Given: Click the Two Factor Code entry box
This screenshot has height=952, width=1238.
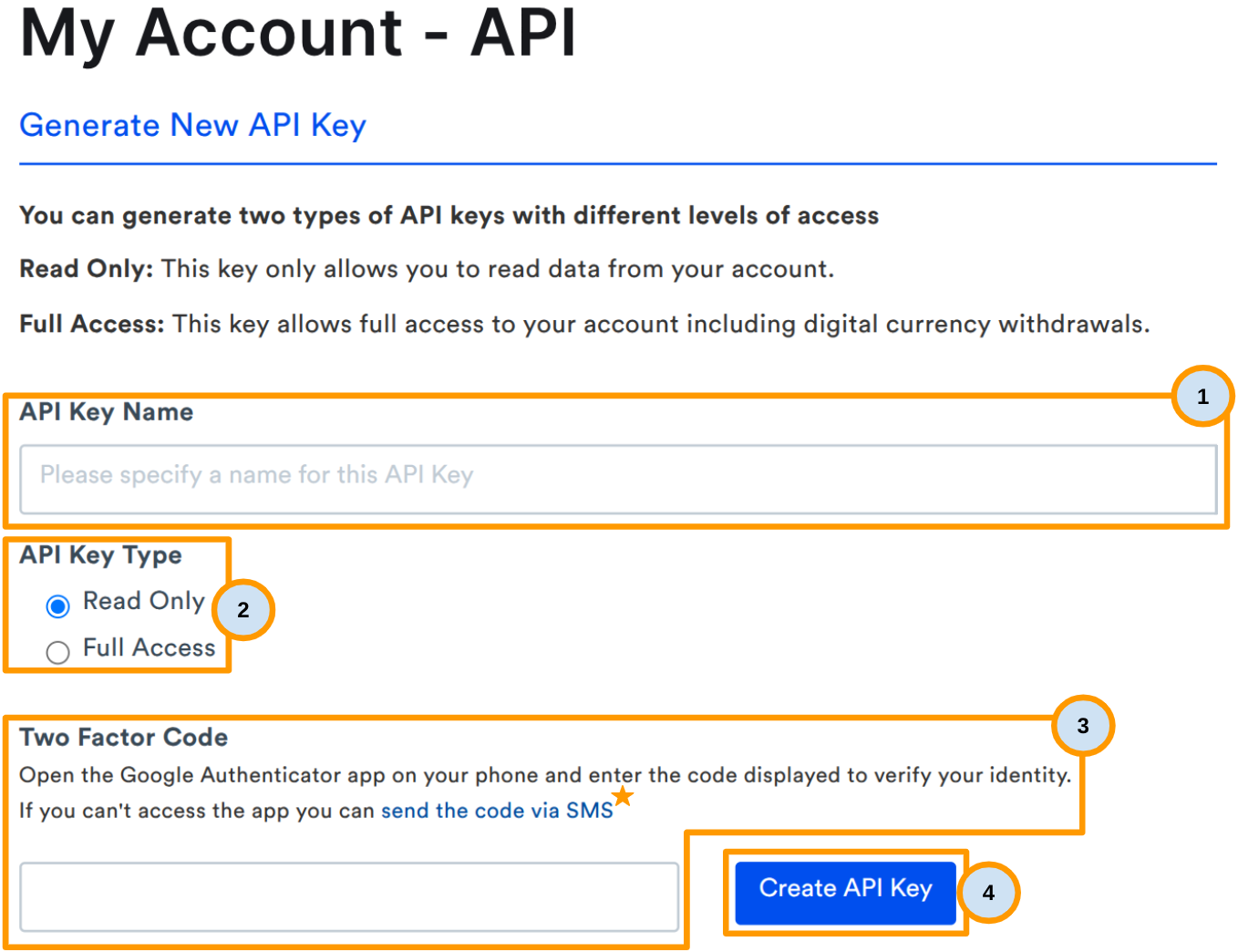Looking at the screenshot, I should 349,896.
